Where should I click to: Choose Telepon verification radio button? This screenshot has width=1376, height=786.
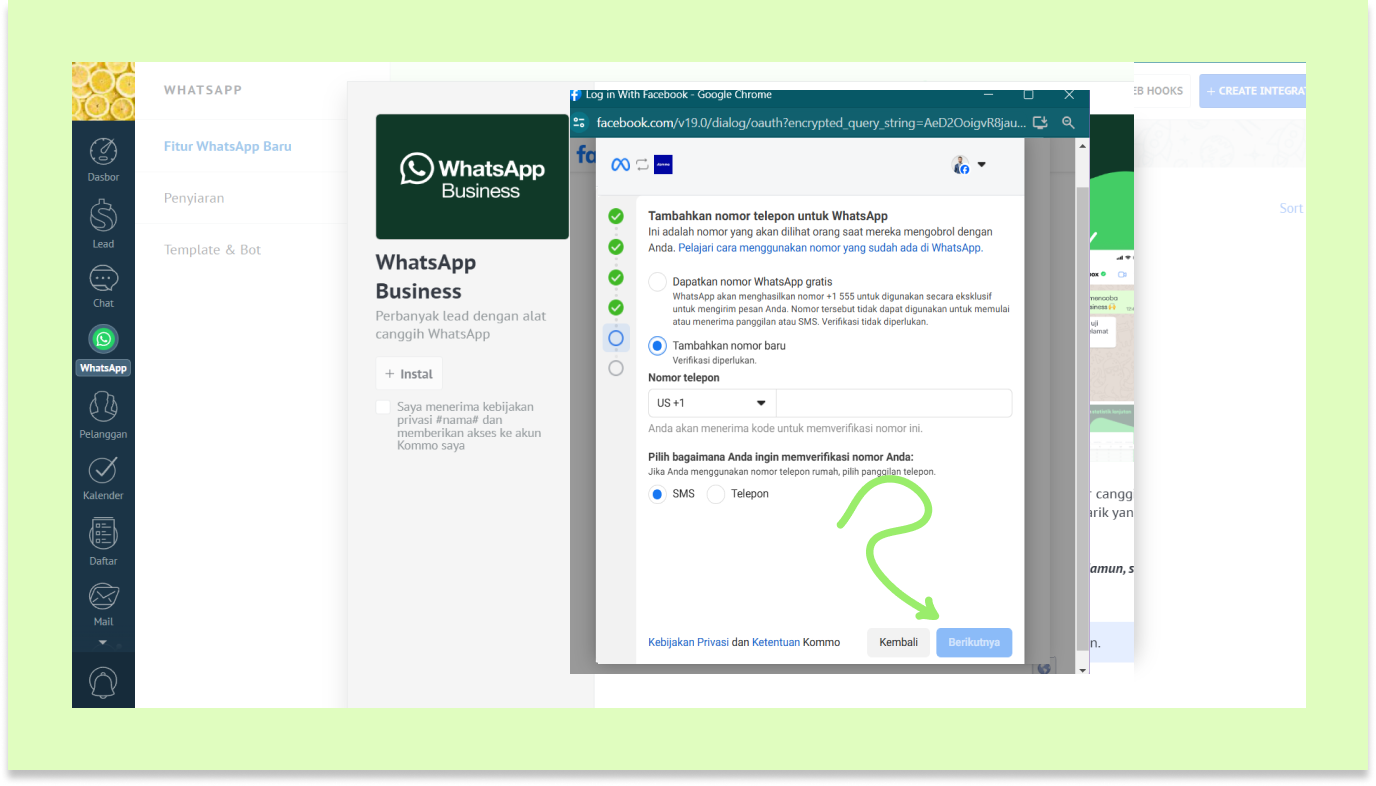coord(715,494)
